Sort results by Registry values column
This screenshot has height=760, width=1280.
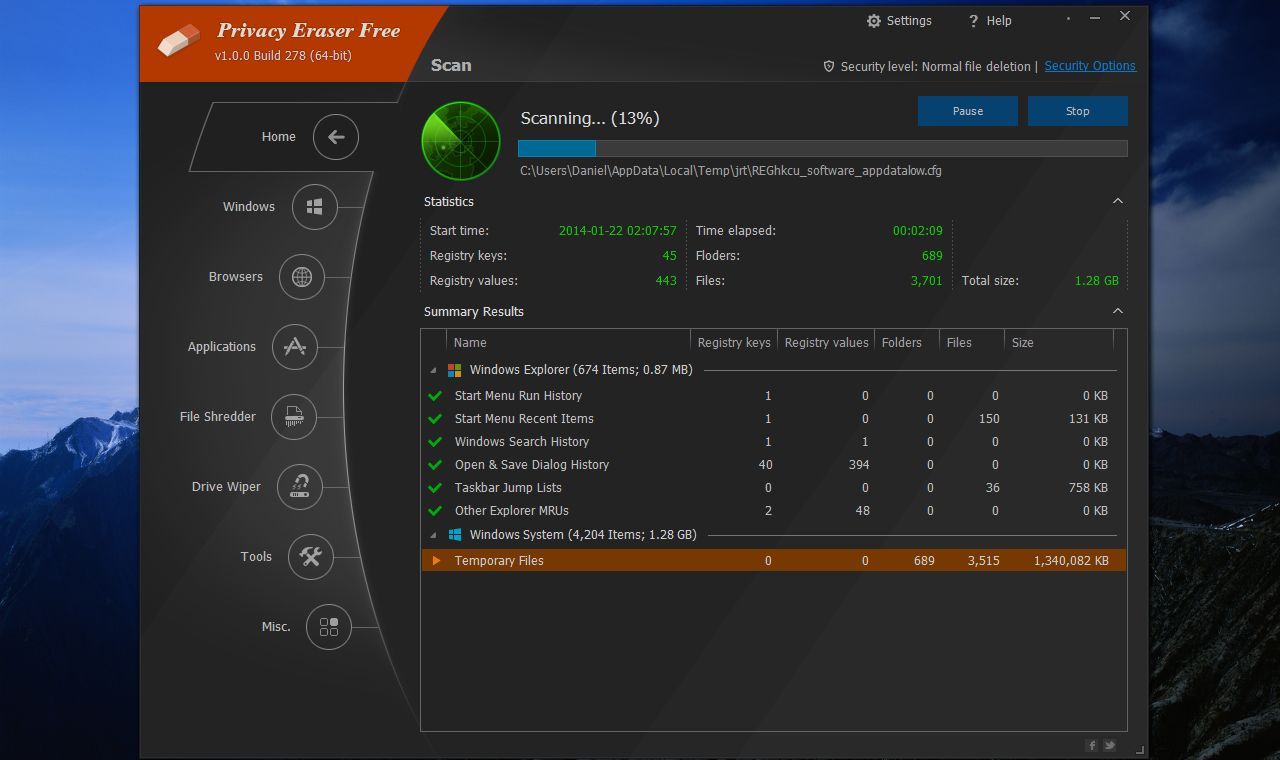pyautogui.click(x=826, y=342)
